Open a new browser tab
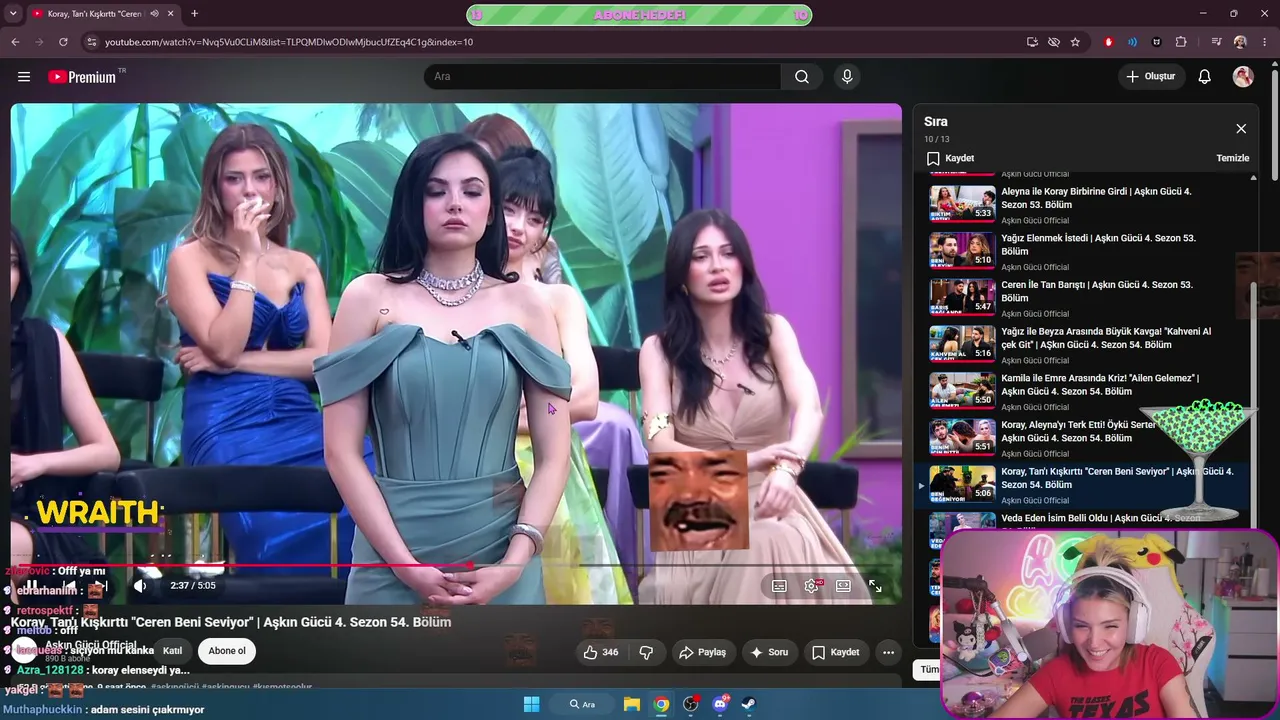Screen dimensions: 1280x720 coord(194,14)
